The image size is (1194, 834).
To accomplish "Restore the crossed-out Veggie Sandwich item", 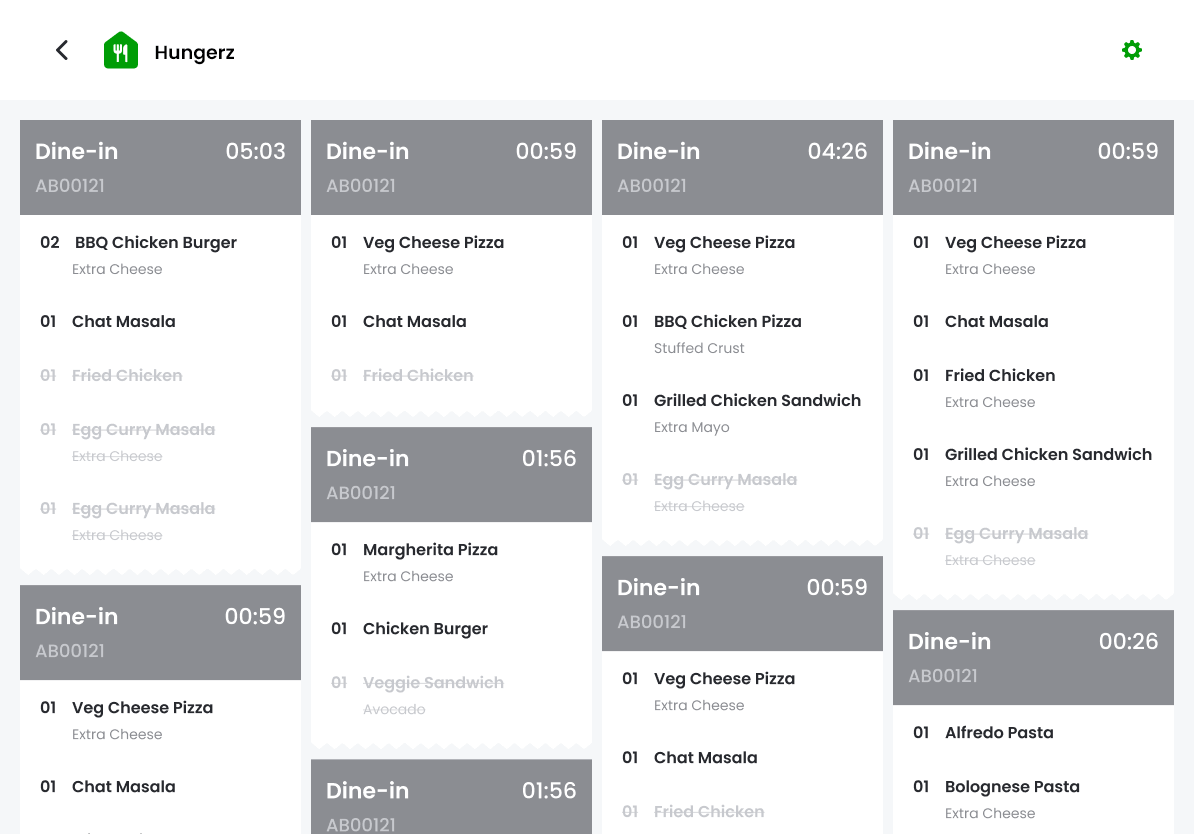I will [433, 682].
